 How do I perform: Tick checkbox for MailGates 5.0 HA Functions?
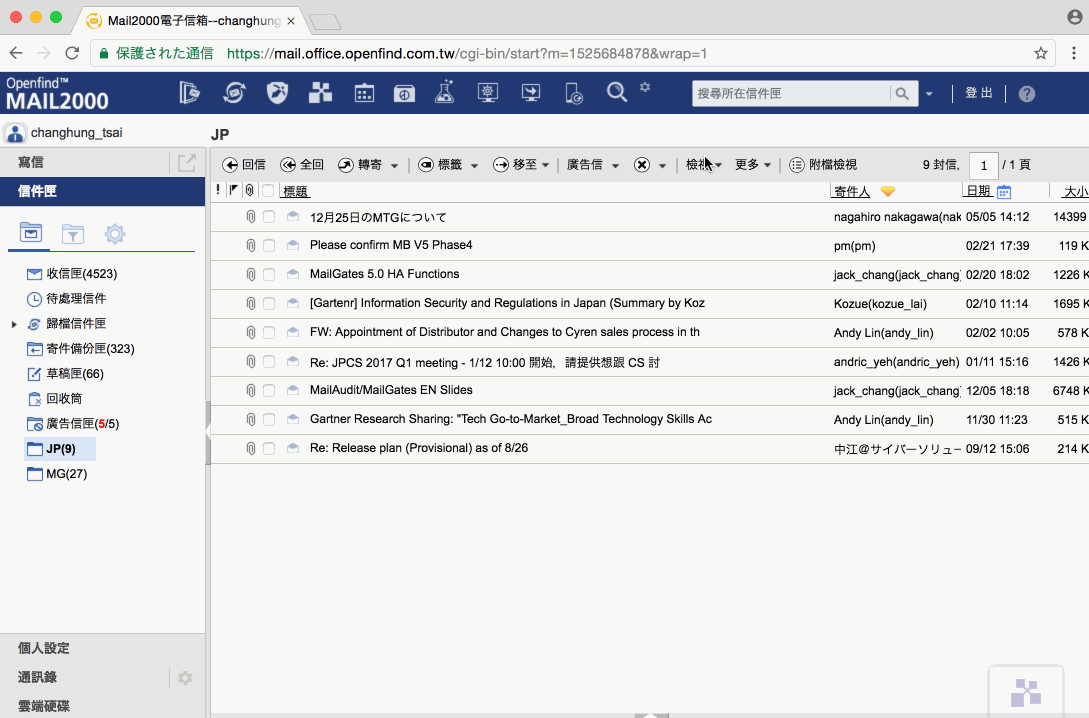[x=269, y=274]
